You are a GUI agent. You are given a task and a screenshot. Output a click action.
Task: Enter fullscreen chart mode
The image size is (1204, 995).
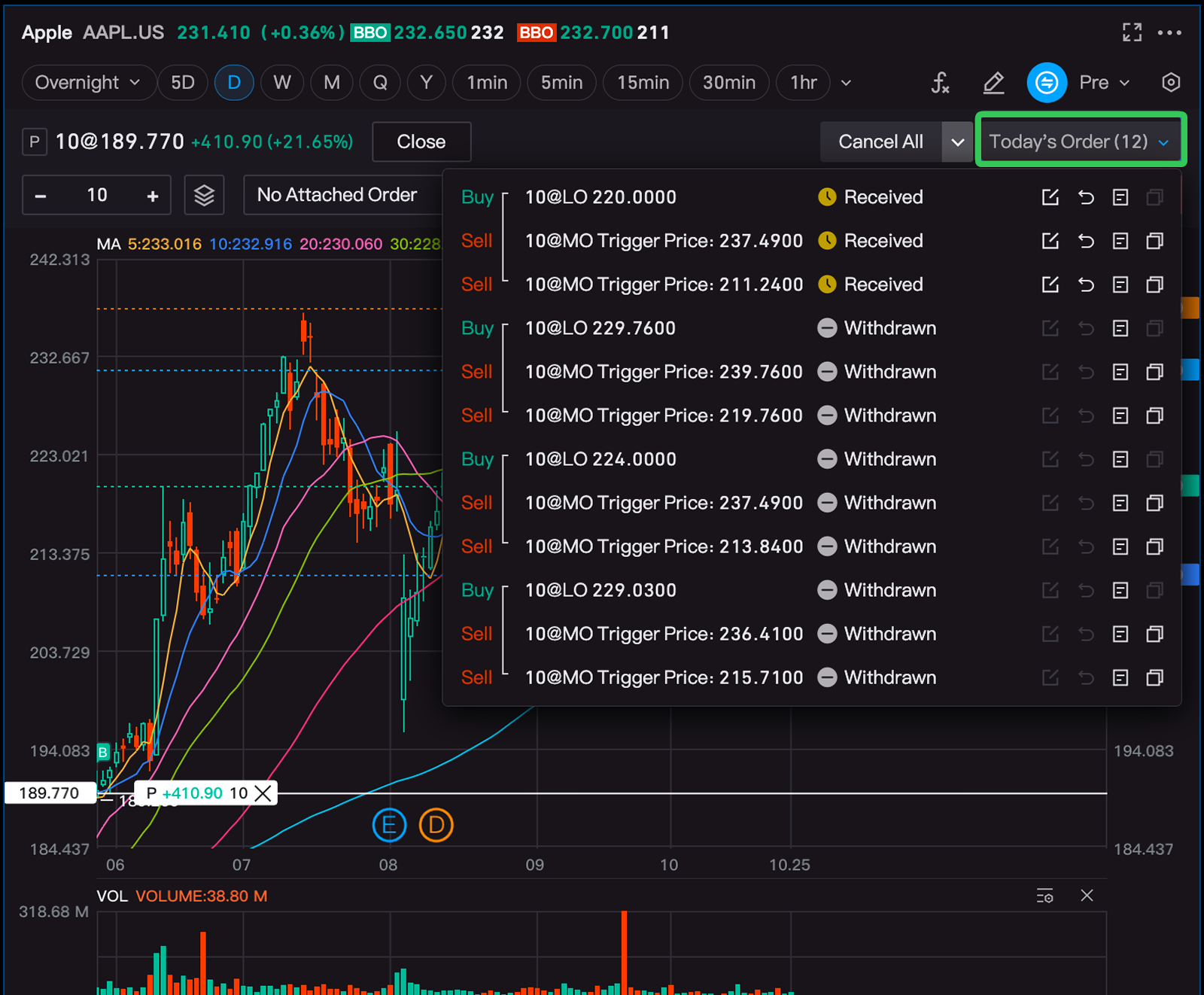1132,32
